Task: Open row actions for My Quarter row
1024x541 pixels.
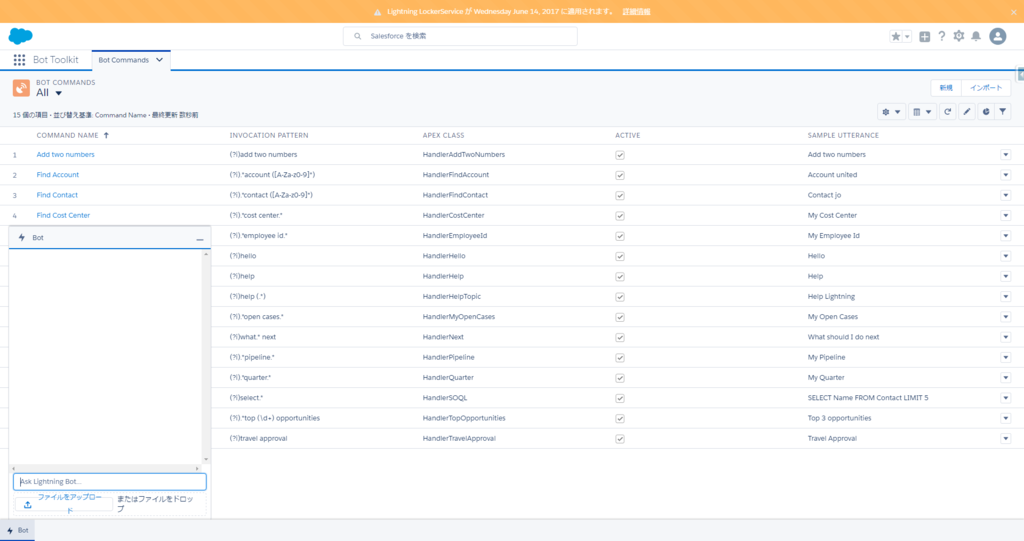Action: (1006, 378)
